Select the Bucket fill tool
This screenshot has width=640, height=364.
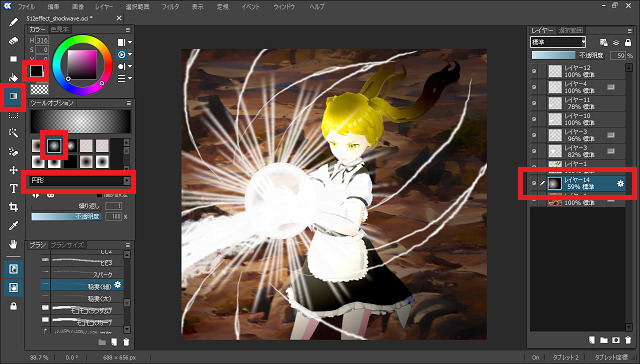click(13, 78)
